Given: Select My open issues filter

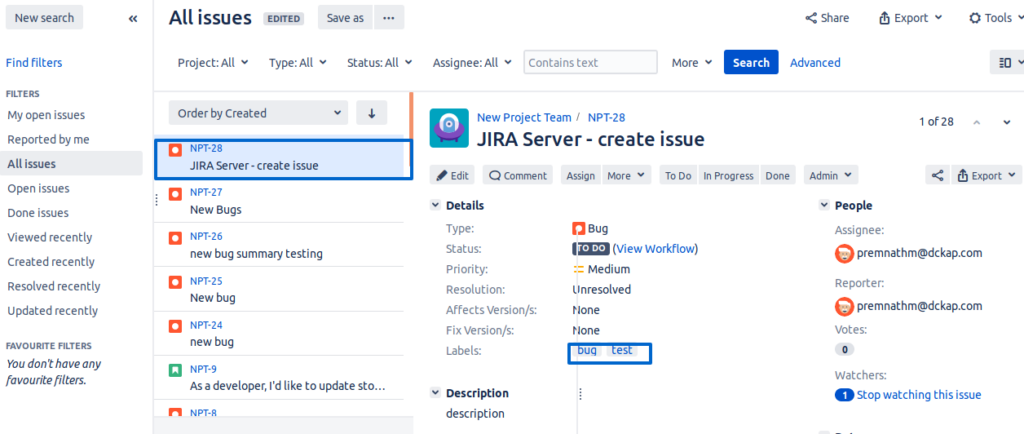Looking at the screenshot, I should [x=46, y=115].
